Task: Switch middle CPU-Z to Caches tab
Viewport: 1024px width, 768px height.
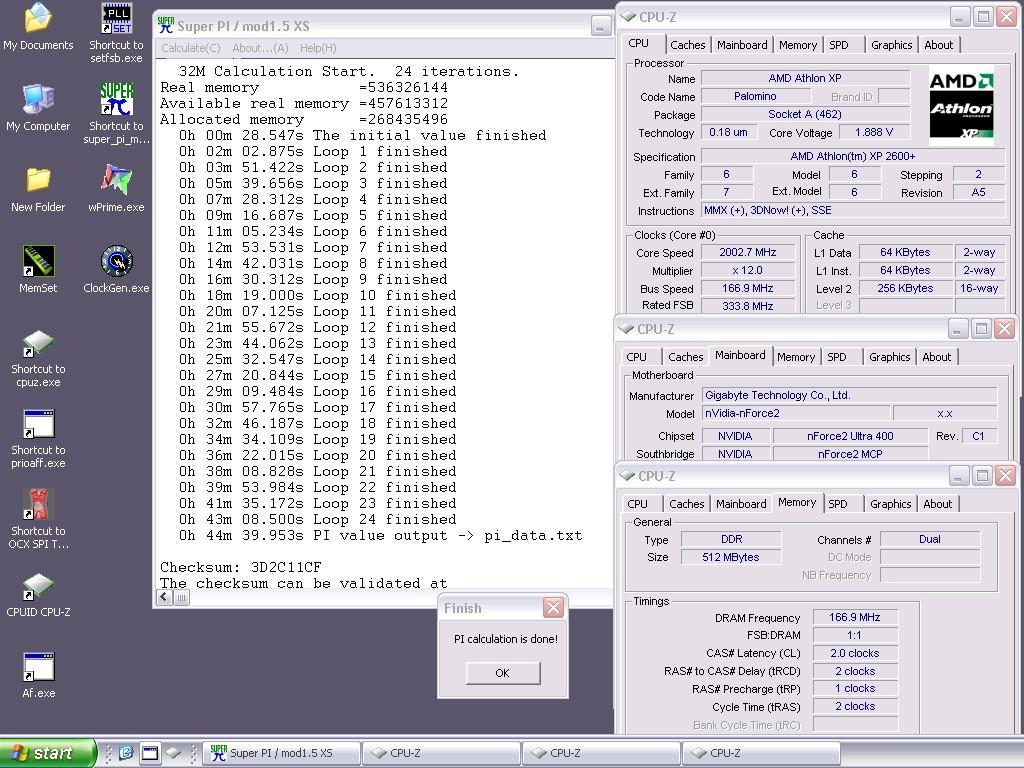Action: 686,357
